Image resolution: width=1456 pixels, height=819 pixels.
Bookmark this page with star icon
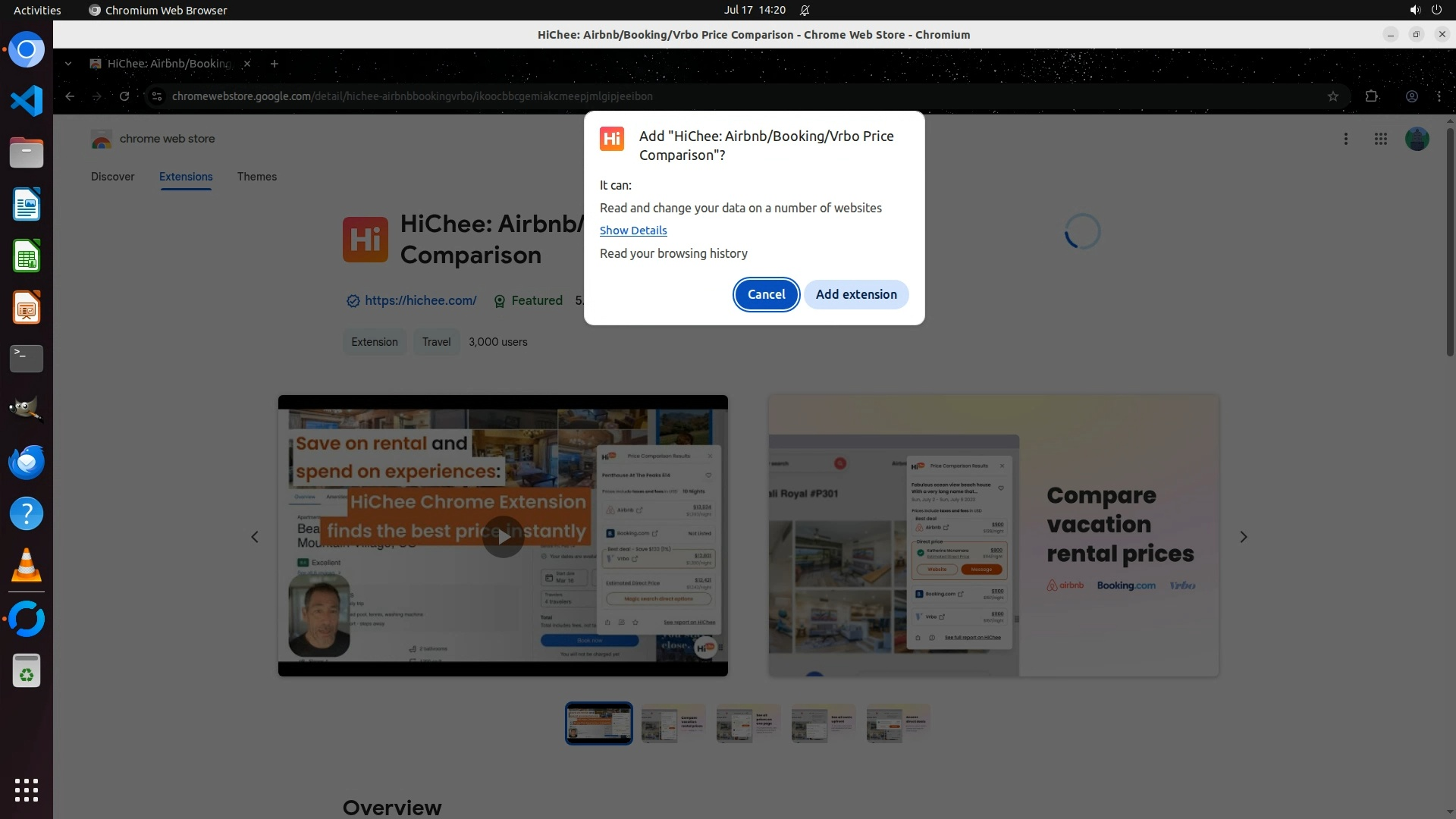tap(1332, 96)
